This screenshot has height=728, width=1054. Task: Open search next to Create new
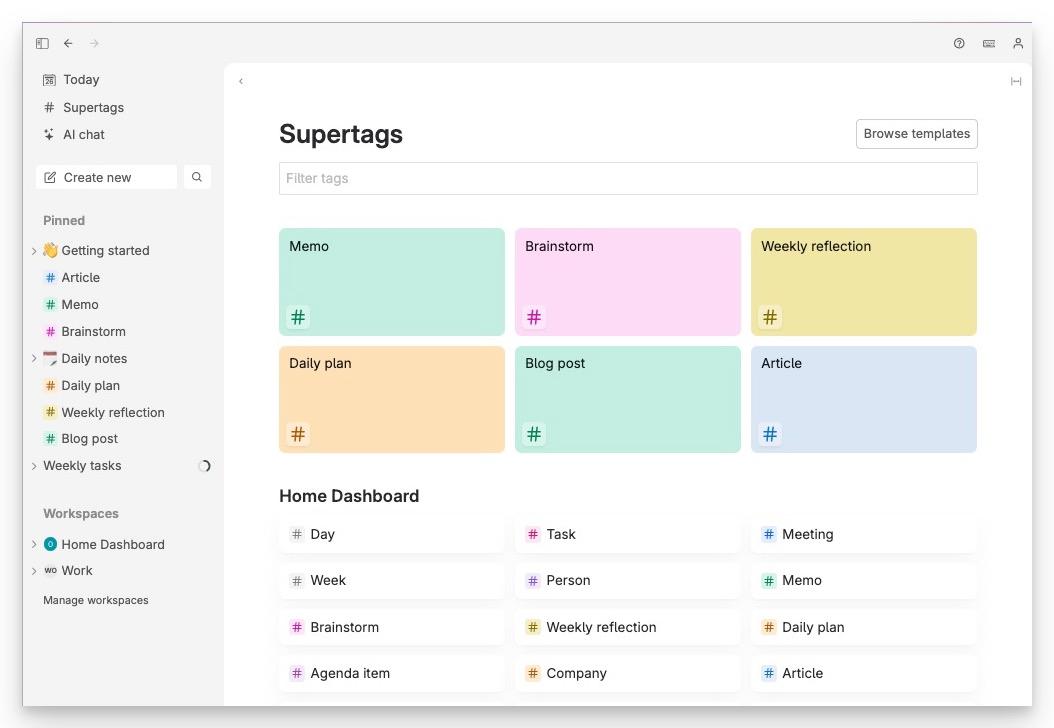tap(197, 176)
